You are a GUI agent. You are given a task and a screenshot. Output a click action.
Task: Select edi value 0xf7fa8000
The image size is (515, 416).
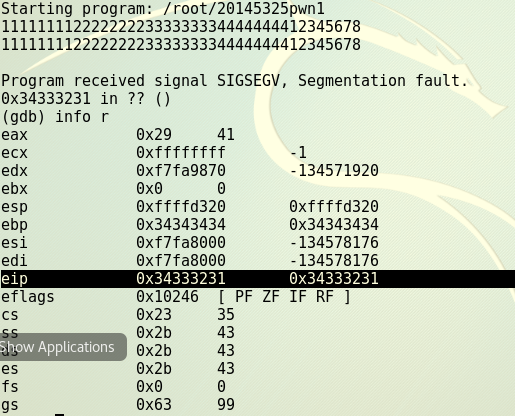(181, 261)
